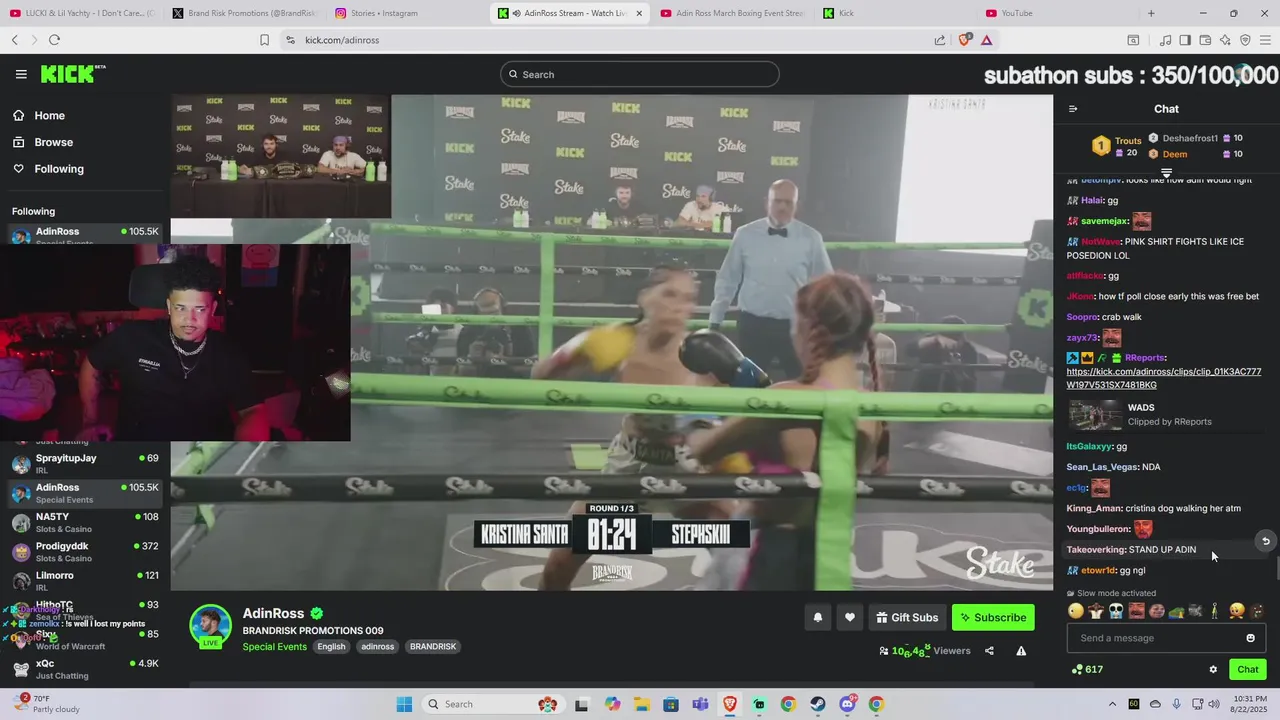Open the browser main menu
Image resolution: width=1280 pixels, height=720 pixels.
pos(1265,40)
